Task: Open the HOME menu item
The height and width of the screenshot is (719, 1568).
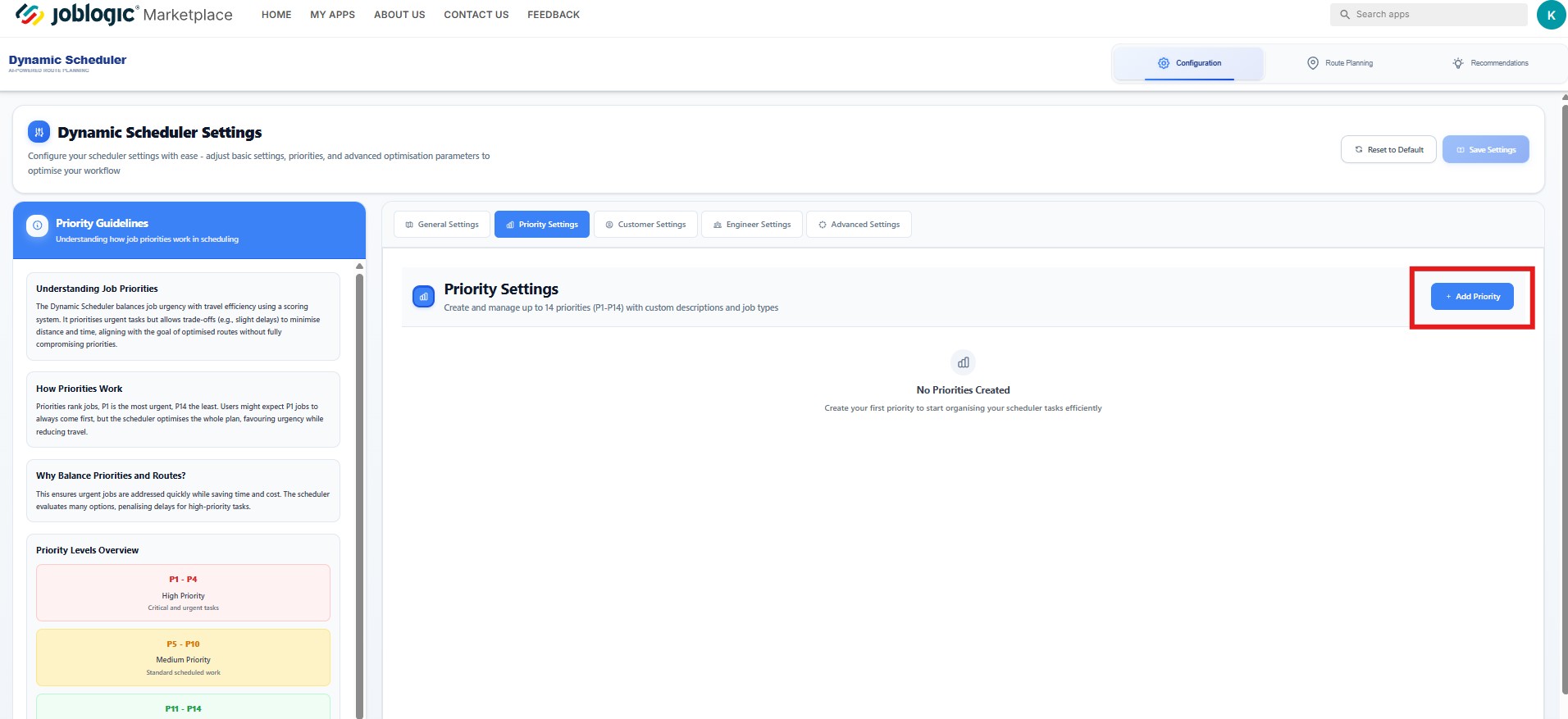Action: [x=276, y=15]
